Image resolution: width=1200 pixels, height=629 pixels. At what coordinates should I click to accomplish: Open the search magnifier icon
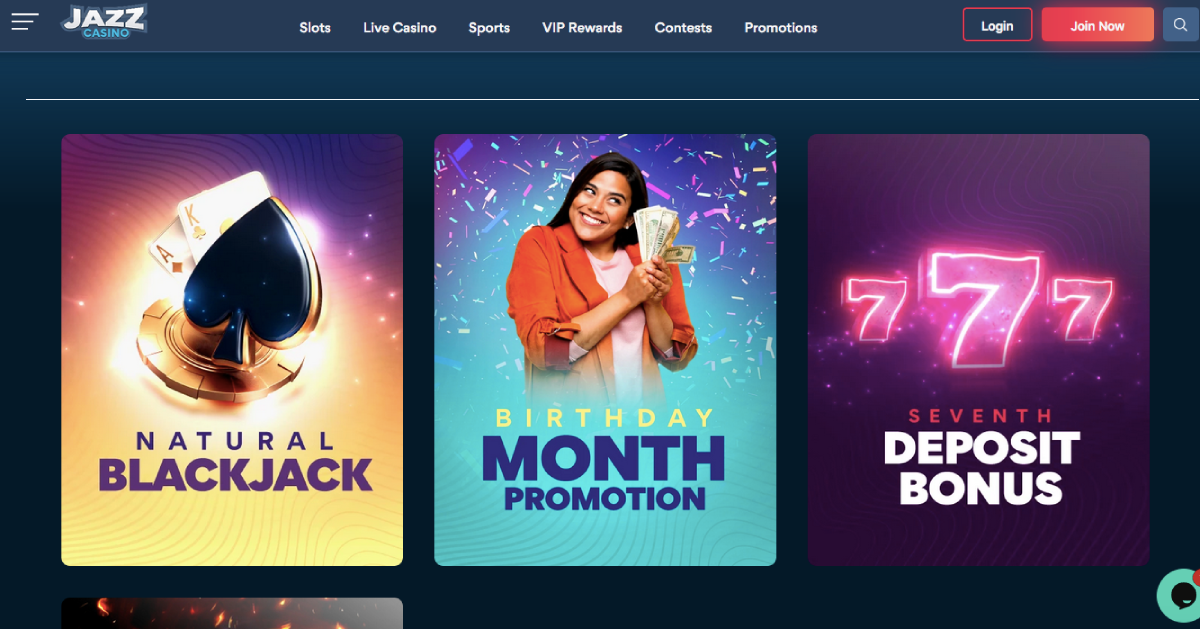coord(1181,25)
